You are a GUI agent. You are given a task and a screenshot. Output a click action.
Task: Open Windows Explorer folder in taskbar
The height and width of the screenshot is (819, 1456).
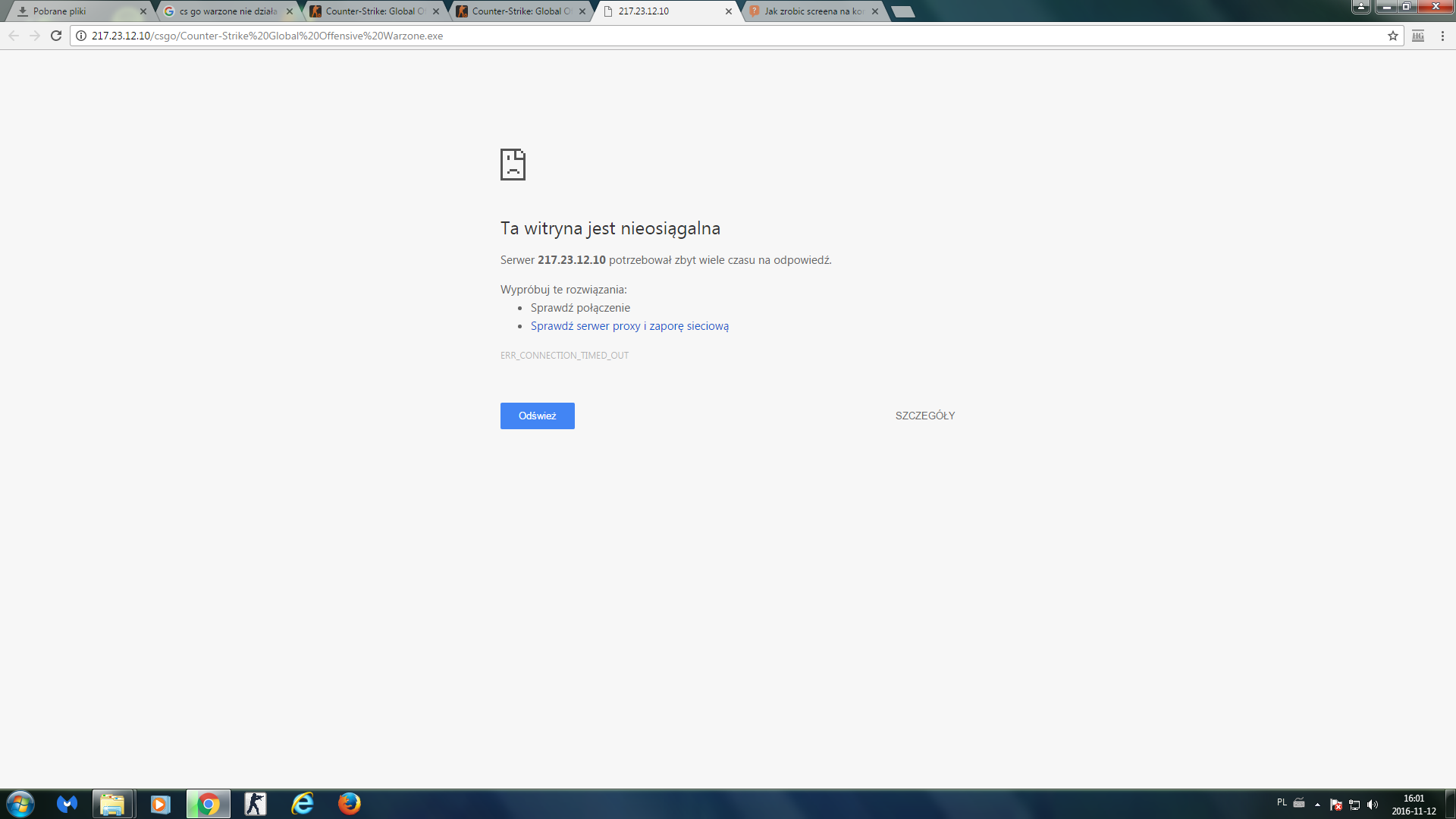[112, 803]
